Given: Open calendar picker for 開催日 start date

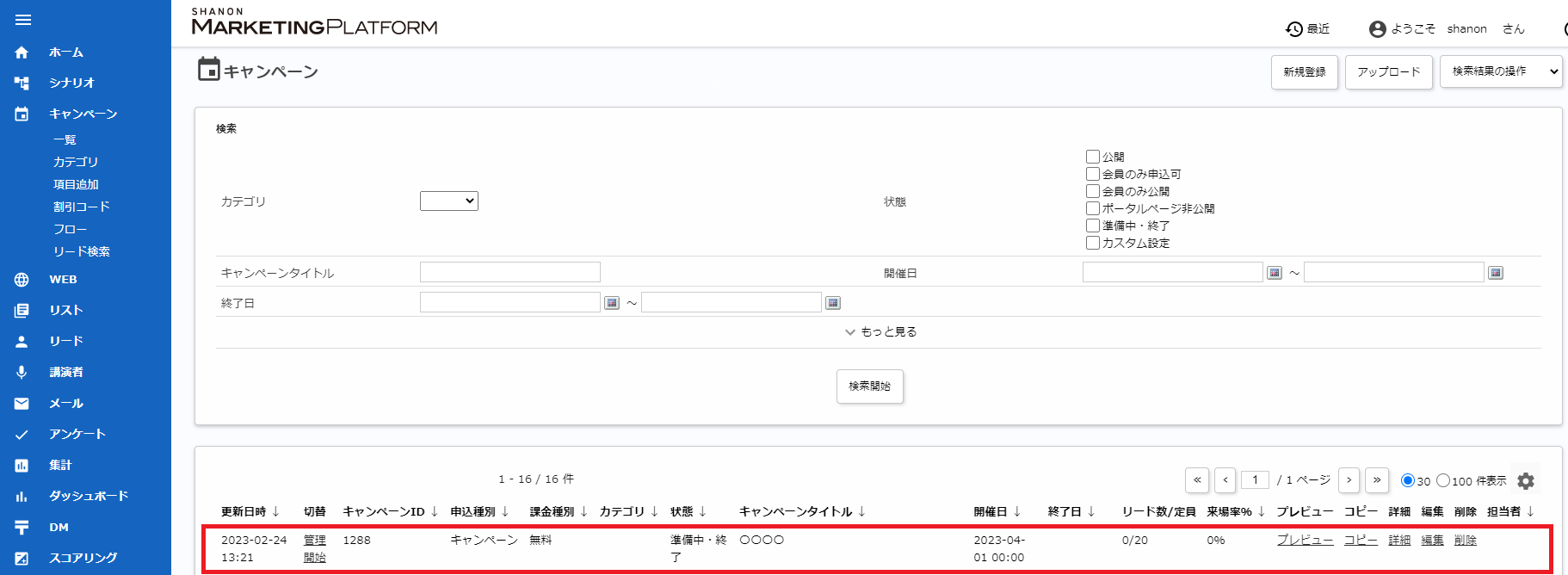Looking at the screenshot, I should click(1275, 273).
